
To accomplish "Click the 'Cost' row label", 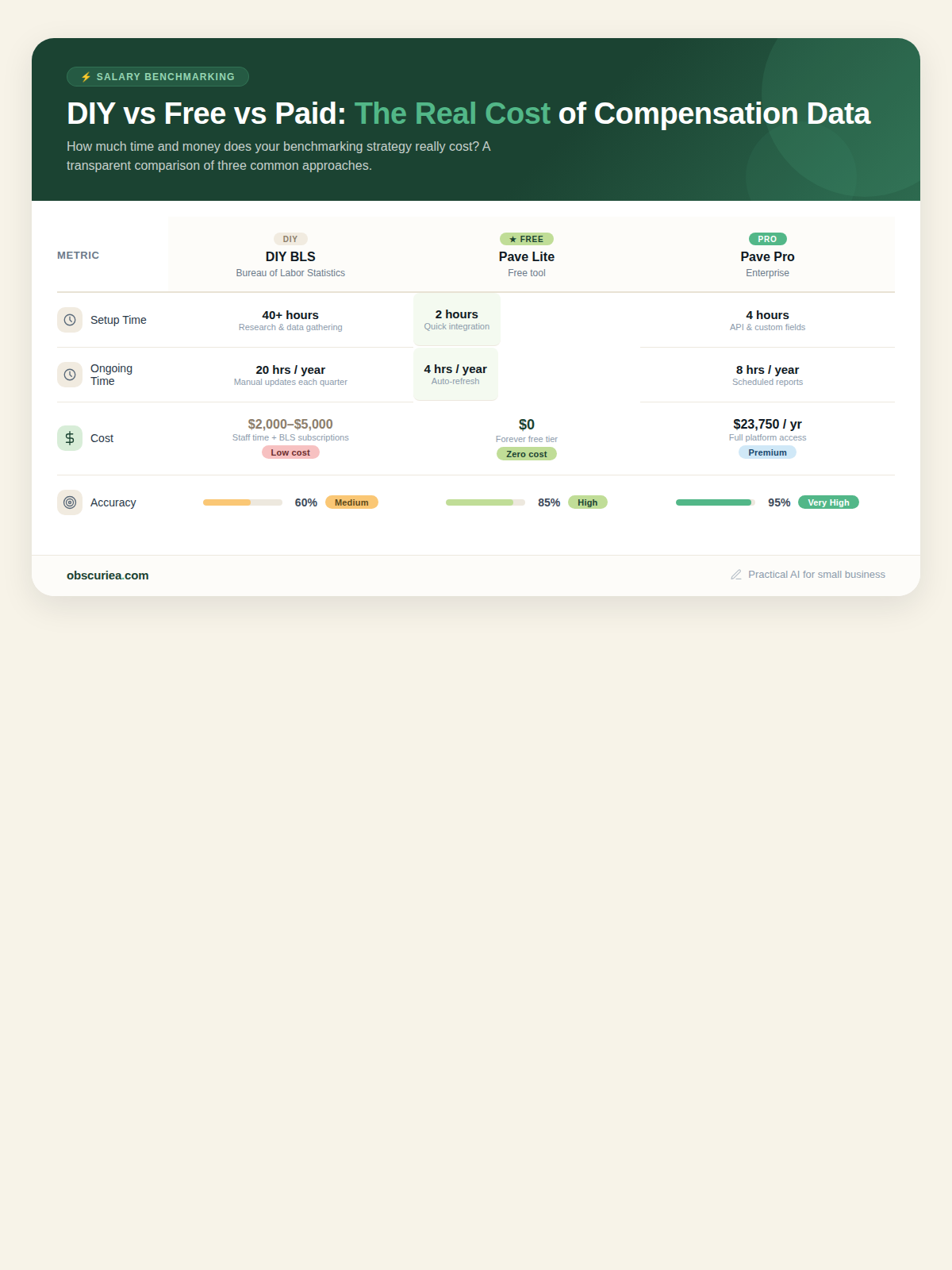I will pyautogui.click(x=102, y=438).
